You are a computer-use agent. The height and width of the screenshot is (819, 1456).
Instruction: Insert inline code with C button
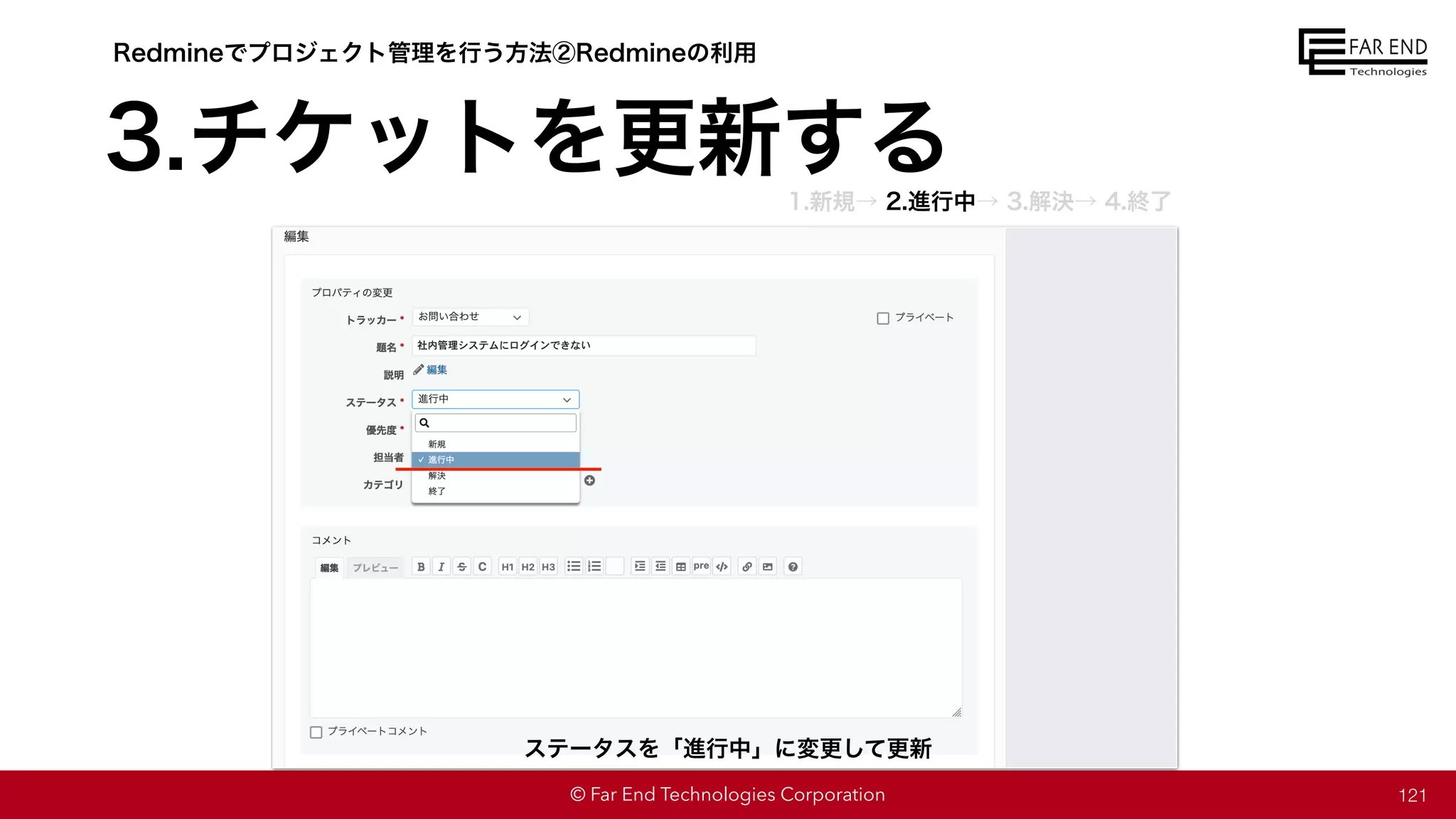[483, 567]
